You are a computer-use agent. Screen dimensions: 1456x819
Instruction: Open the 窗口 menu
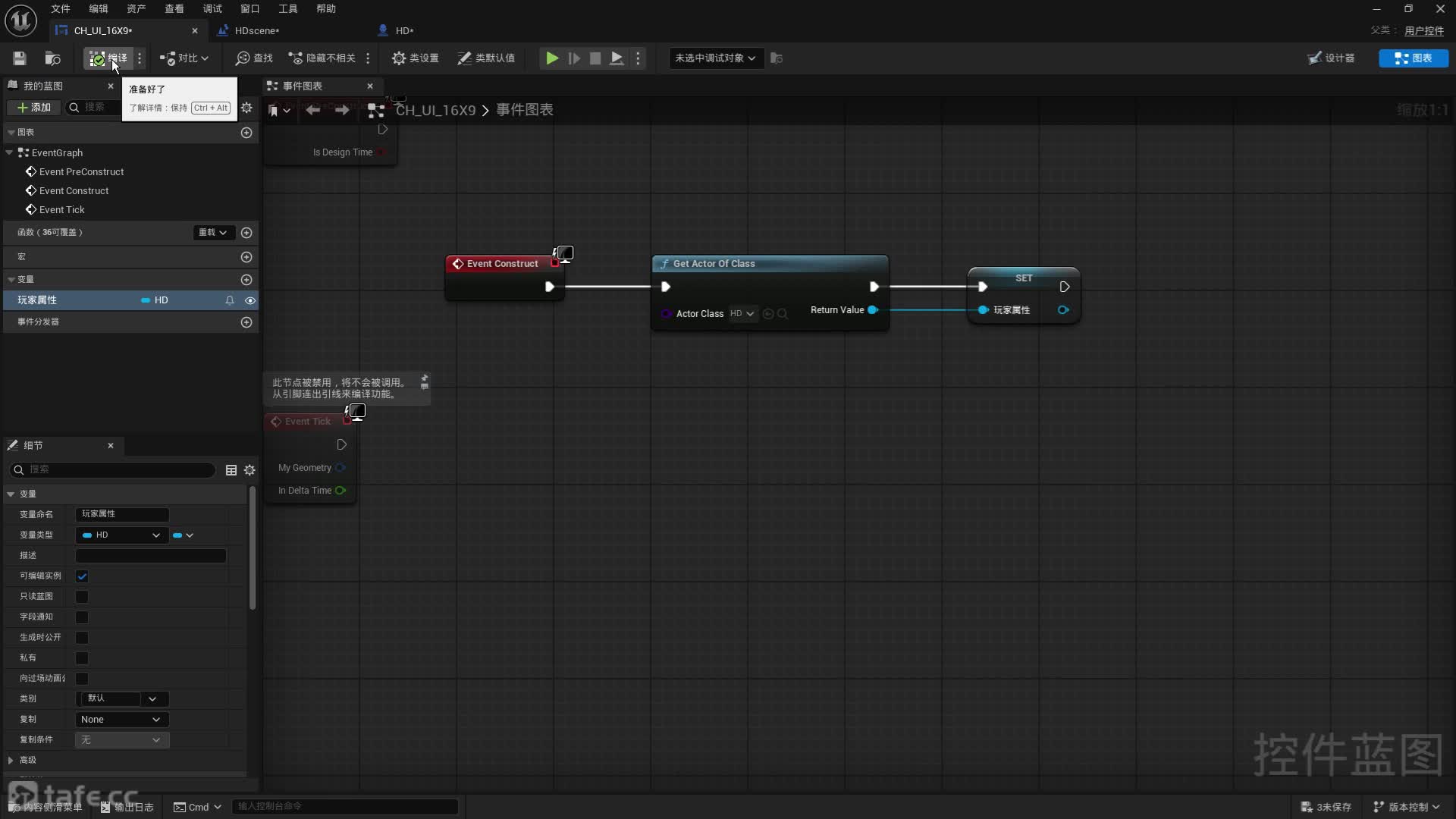[x=249, y=8]
